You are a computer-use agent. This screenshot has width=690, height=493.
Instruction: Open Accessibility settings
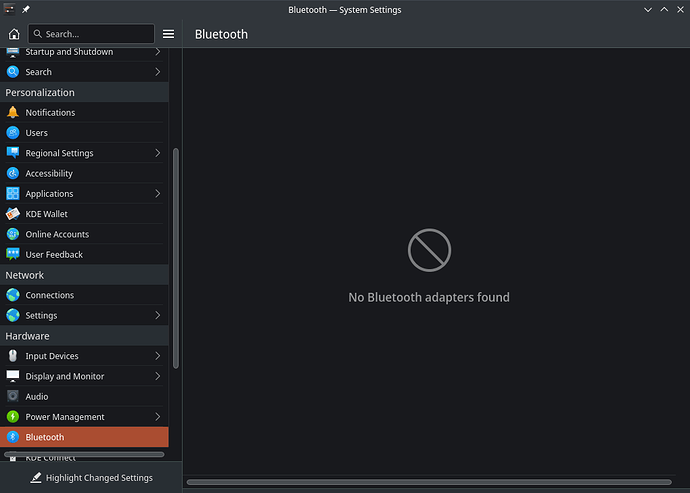(84, 173)
